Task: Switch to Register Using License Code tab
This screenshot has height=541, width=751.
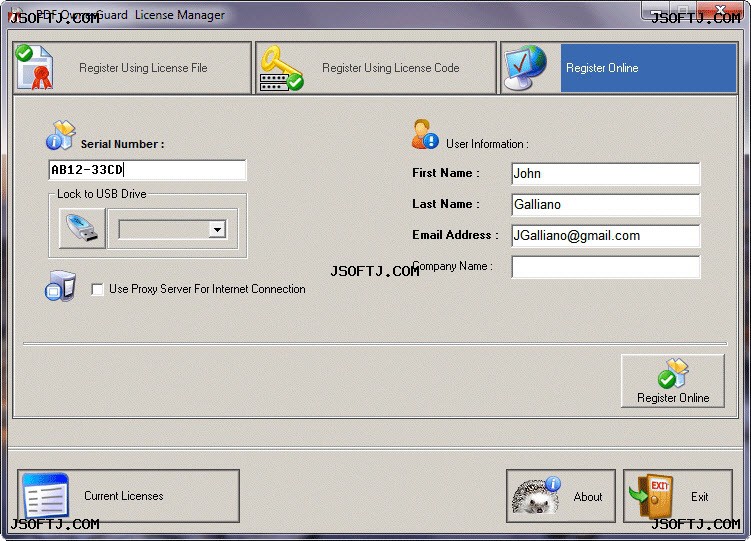Action: point(376,68)
